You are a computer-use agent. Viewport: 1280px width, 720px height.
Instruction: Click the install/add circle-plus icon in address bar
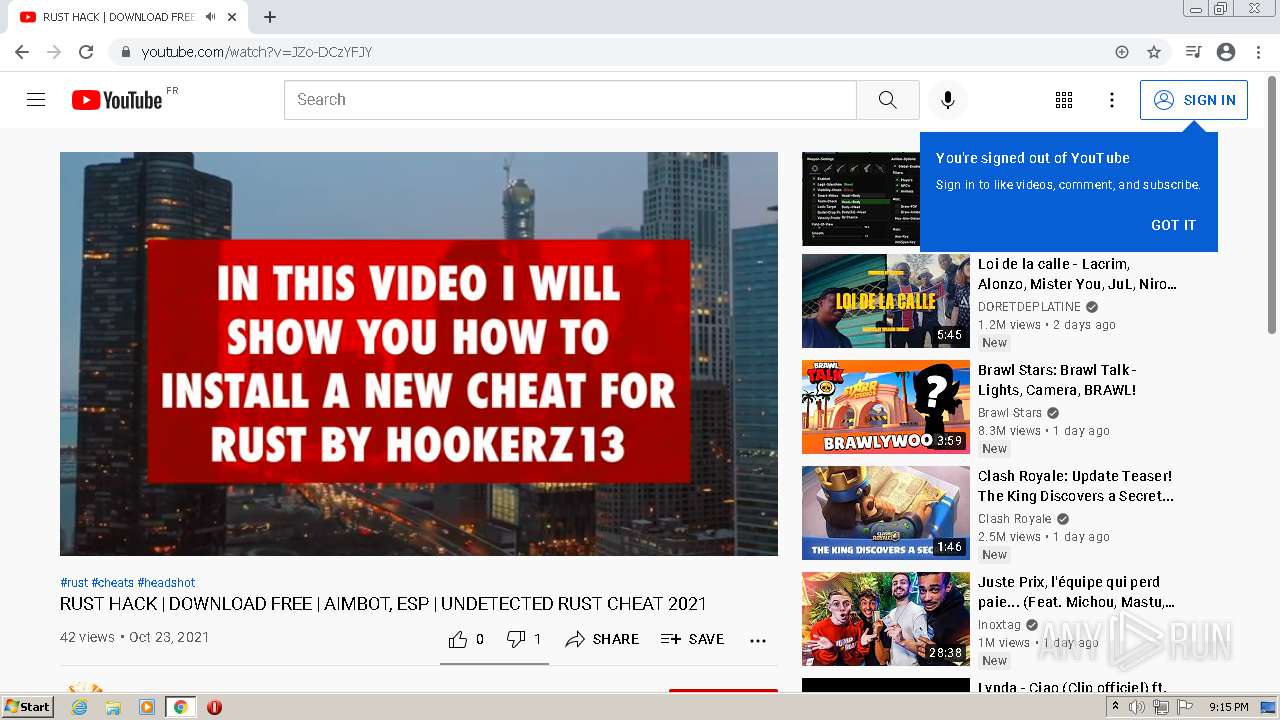pyautogui.click(x=1122, y=52)
